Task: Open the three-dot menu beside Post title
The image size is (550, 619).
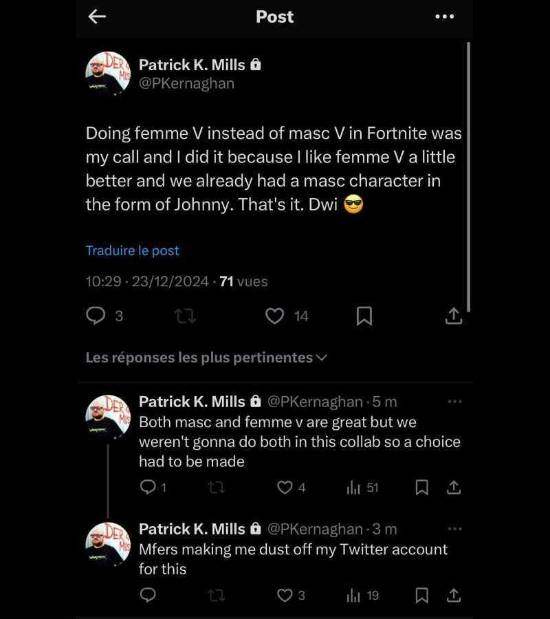Action: [x=445, y=17]
